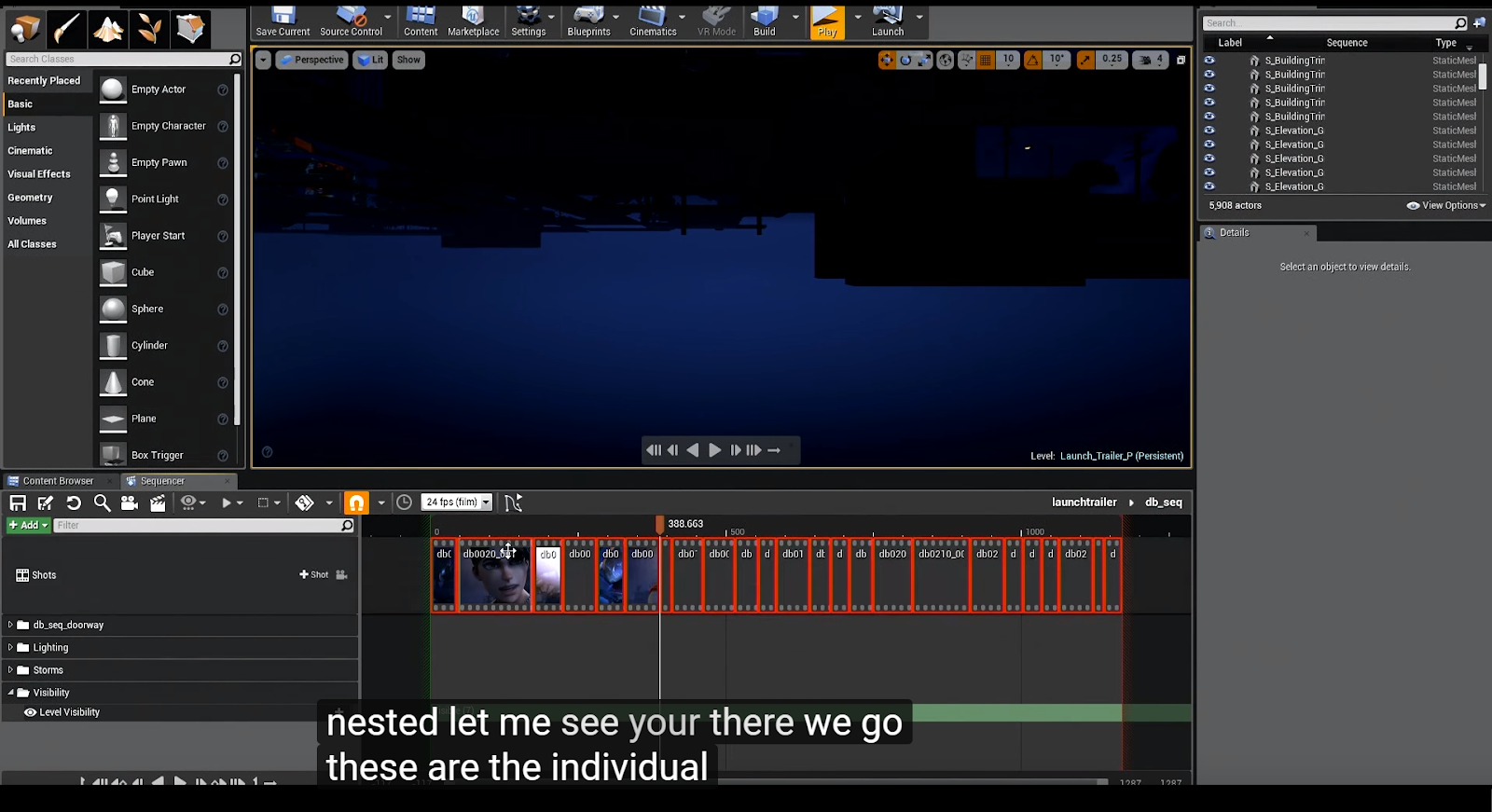Jump to start in viewport transport controls
1492x812 pixels.
pyautogui.click(x=653, y=450)
